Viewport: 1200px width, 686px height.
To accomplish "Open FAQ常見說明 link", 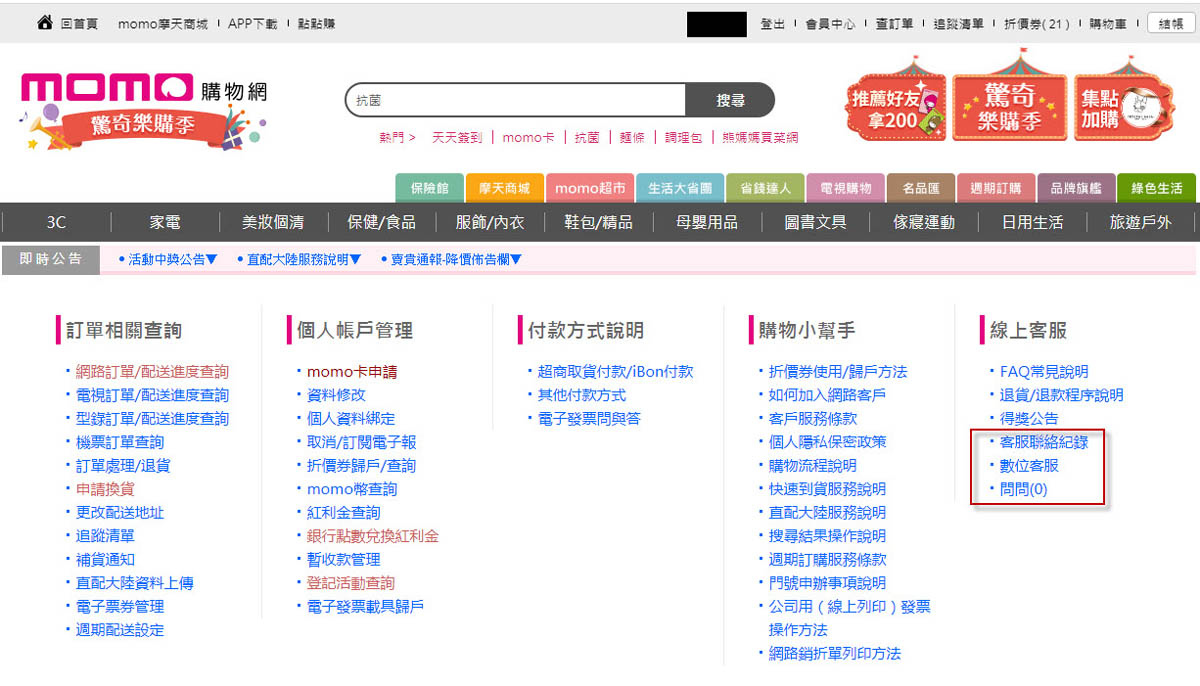I will 1044,372.
